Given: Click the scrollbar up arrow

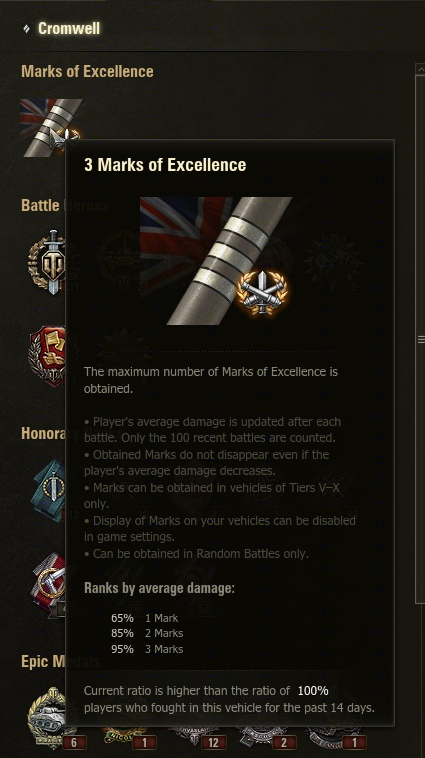Looking at the screenshot, I should click(420, 70).
